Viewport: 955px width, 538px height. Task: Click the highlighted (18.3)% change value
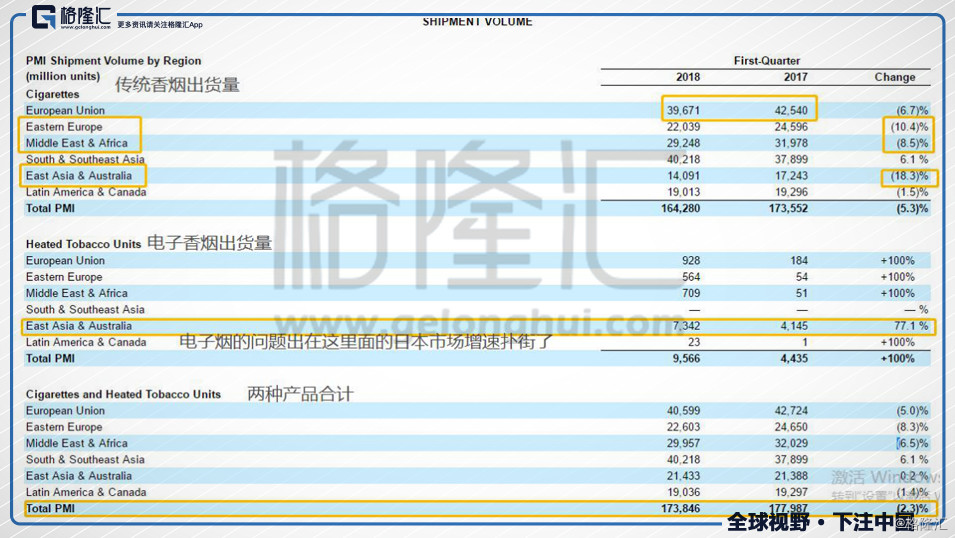(907, 176)
